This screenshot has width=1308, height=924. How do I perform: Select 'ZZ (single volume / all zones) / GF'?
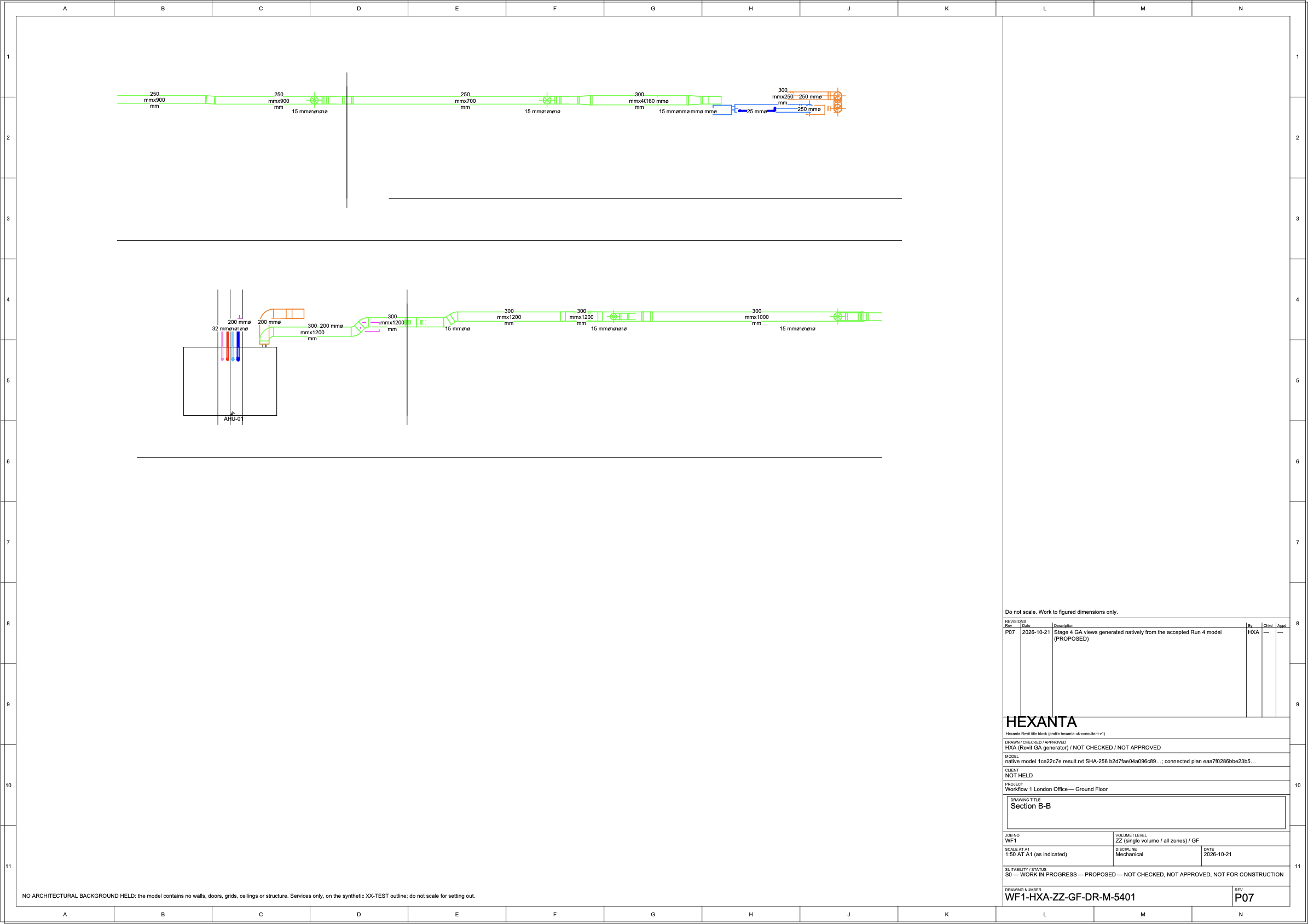(1157, 841)
